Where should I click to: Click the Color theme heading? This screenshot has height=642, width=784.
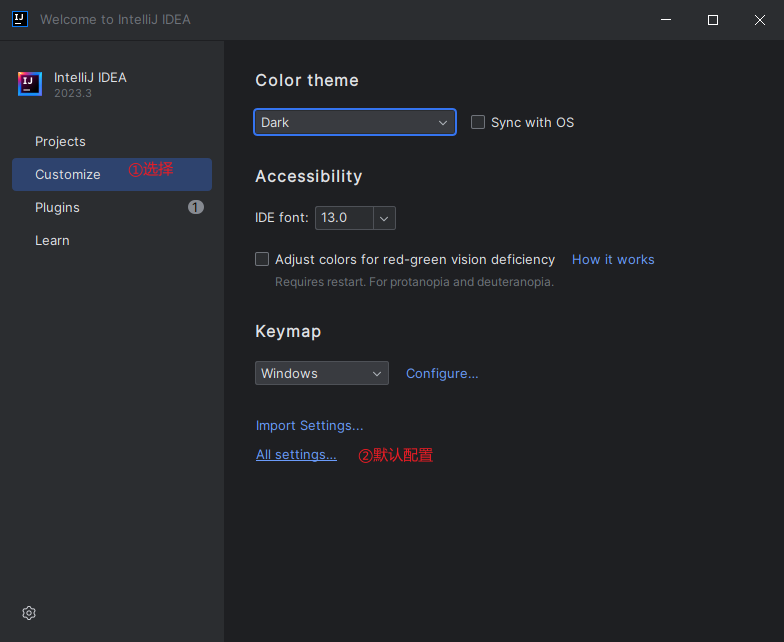(x=307, y=80)
